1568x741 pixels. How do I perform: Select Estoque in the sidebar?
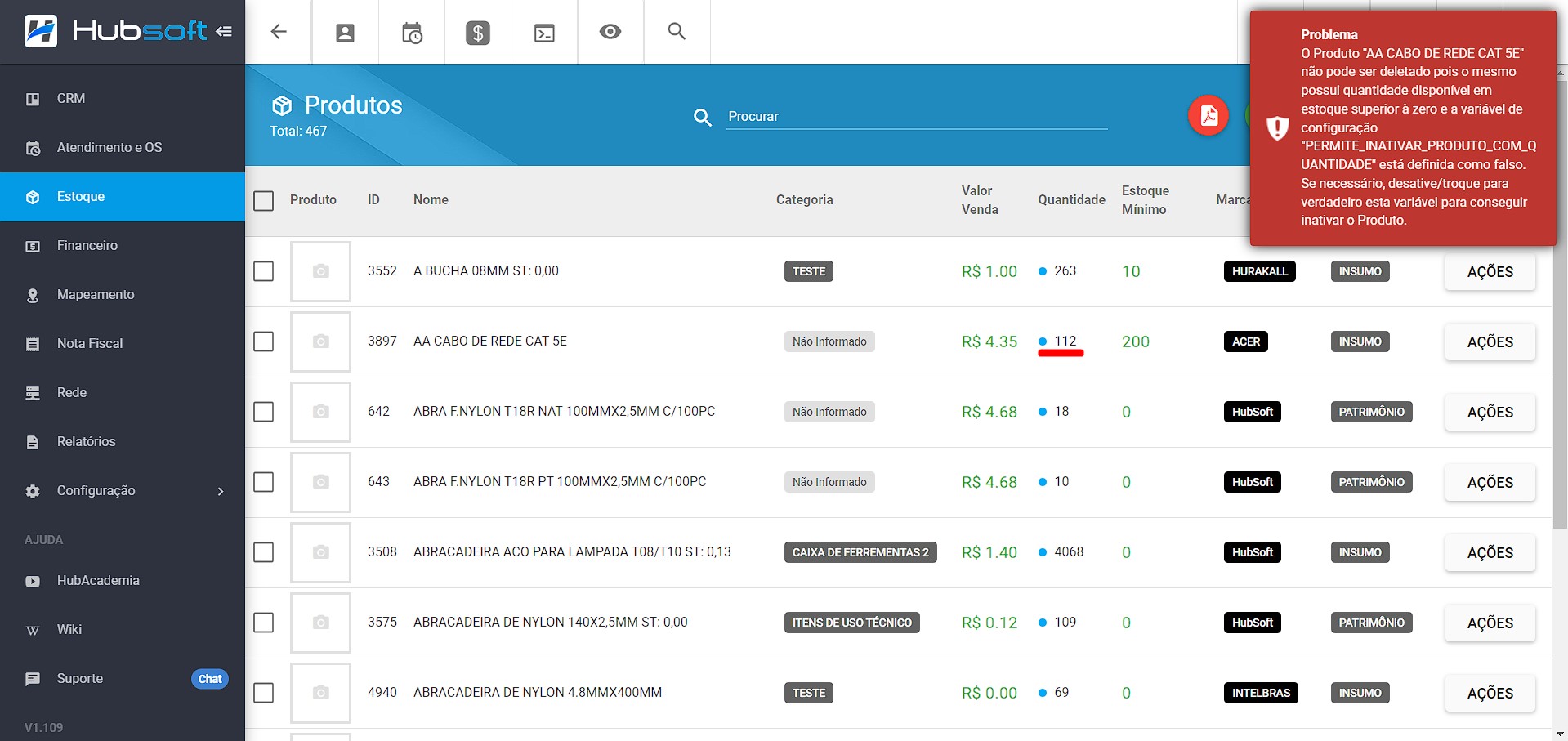pyautogui.click(x=123, y=196)
